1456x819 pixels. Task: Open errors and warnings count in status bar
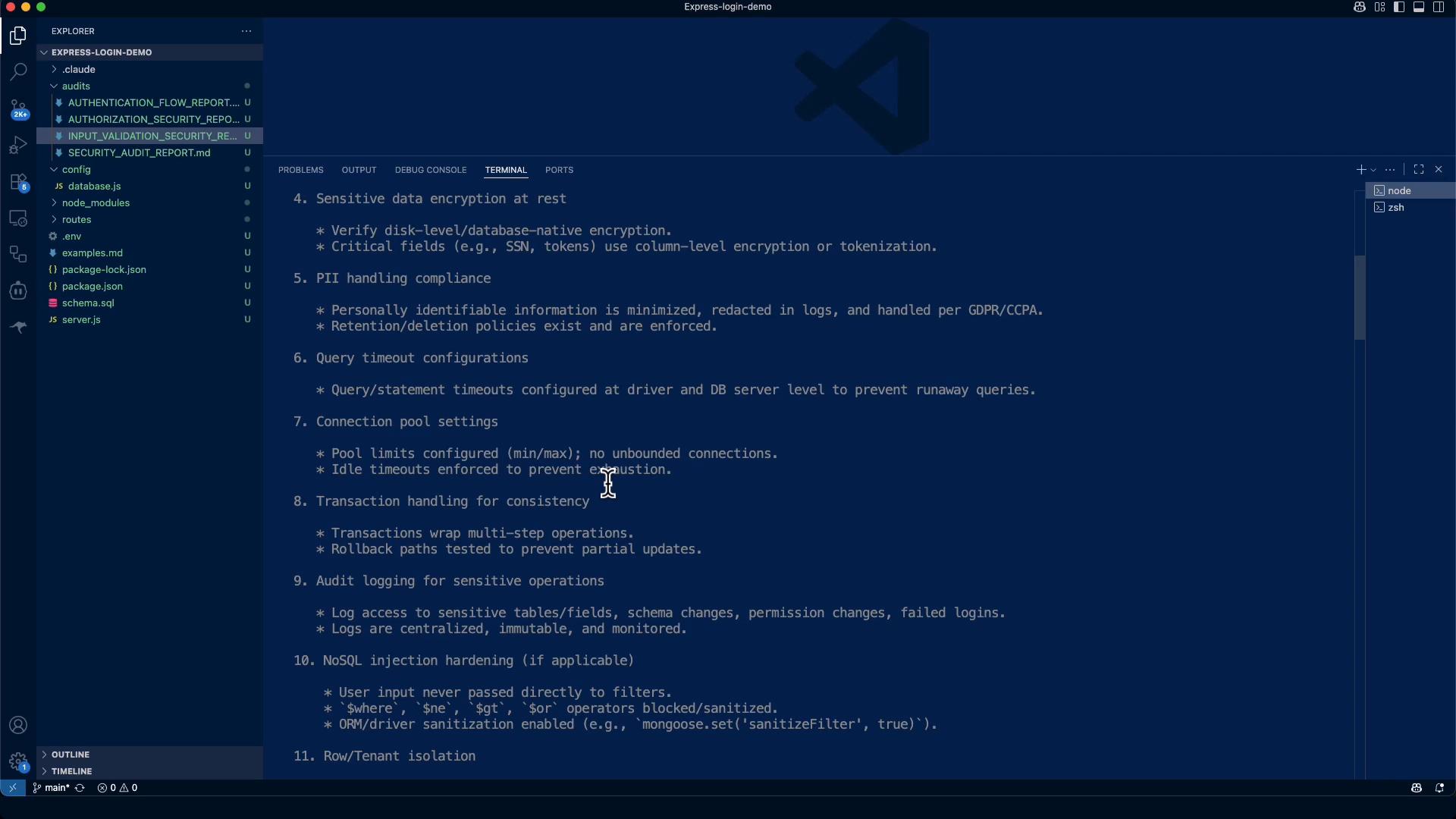[118, 788]
